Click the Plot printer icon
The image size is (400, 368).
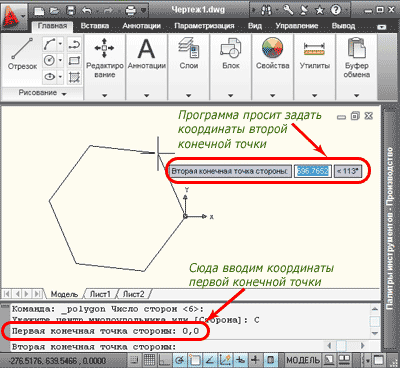click(x=131, y=11)
